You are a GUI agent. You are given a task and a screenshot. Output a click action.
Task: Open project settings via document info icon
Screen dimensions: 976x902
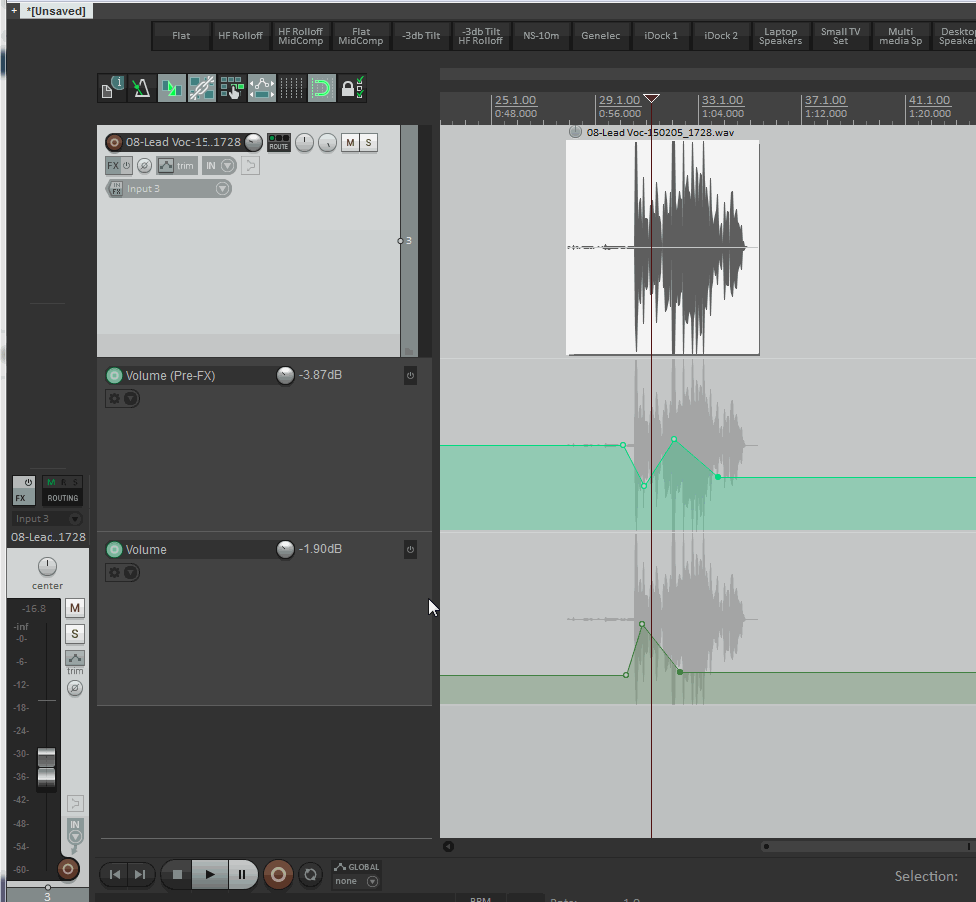pos(111,88)
